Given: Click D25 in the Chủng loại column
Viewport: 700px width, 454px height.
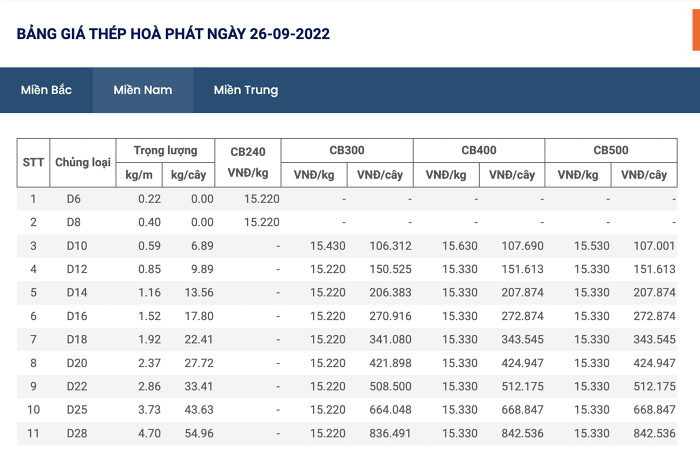Looking at the screenshot, I should [x=77, y=410].
